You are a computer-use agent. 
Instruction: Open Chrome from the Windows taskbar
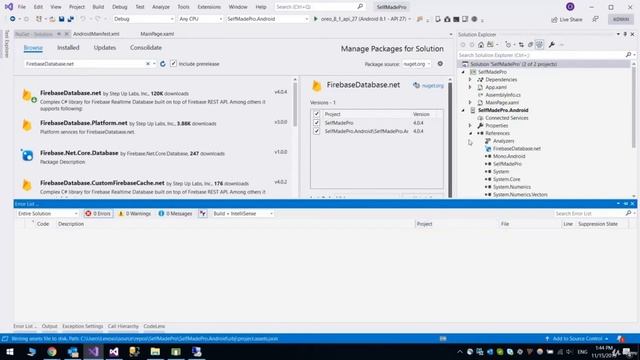click(52, 351)
